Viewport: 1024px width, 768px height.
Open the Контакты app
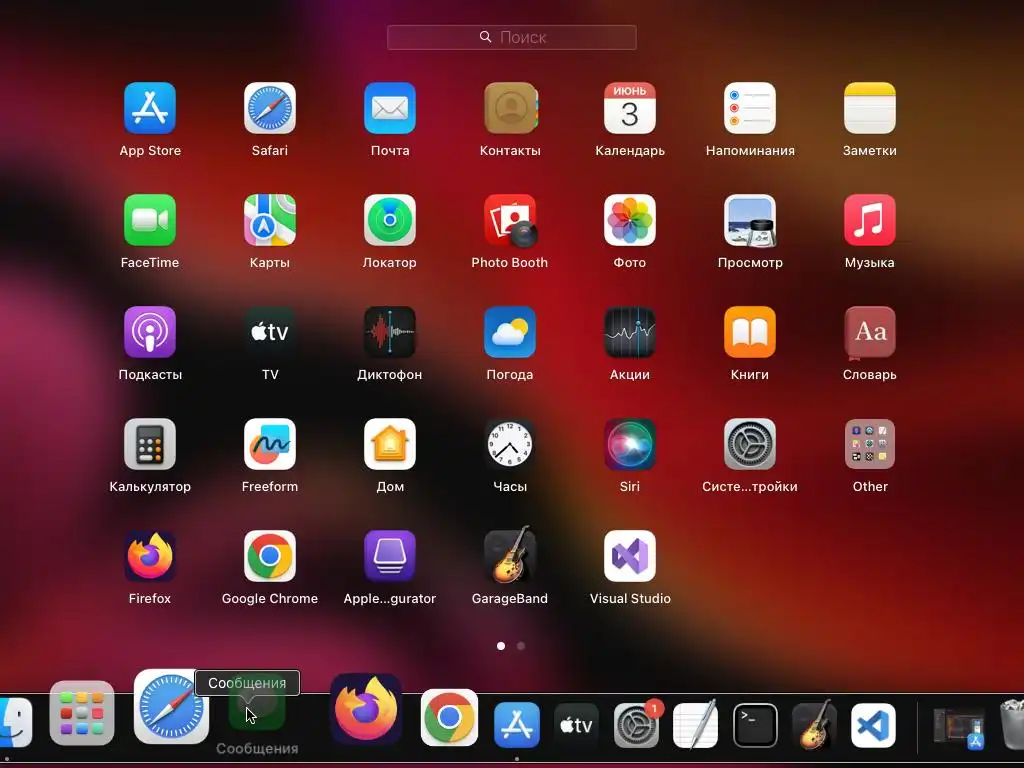click(510, 108)
